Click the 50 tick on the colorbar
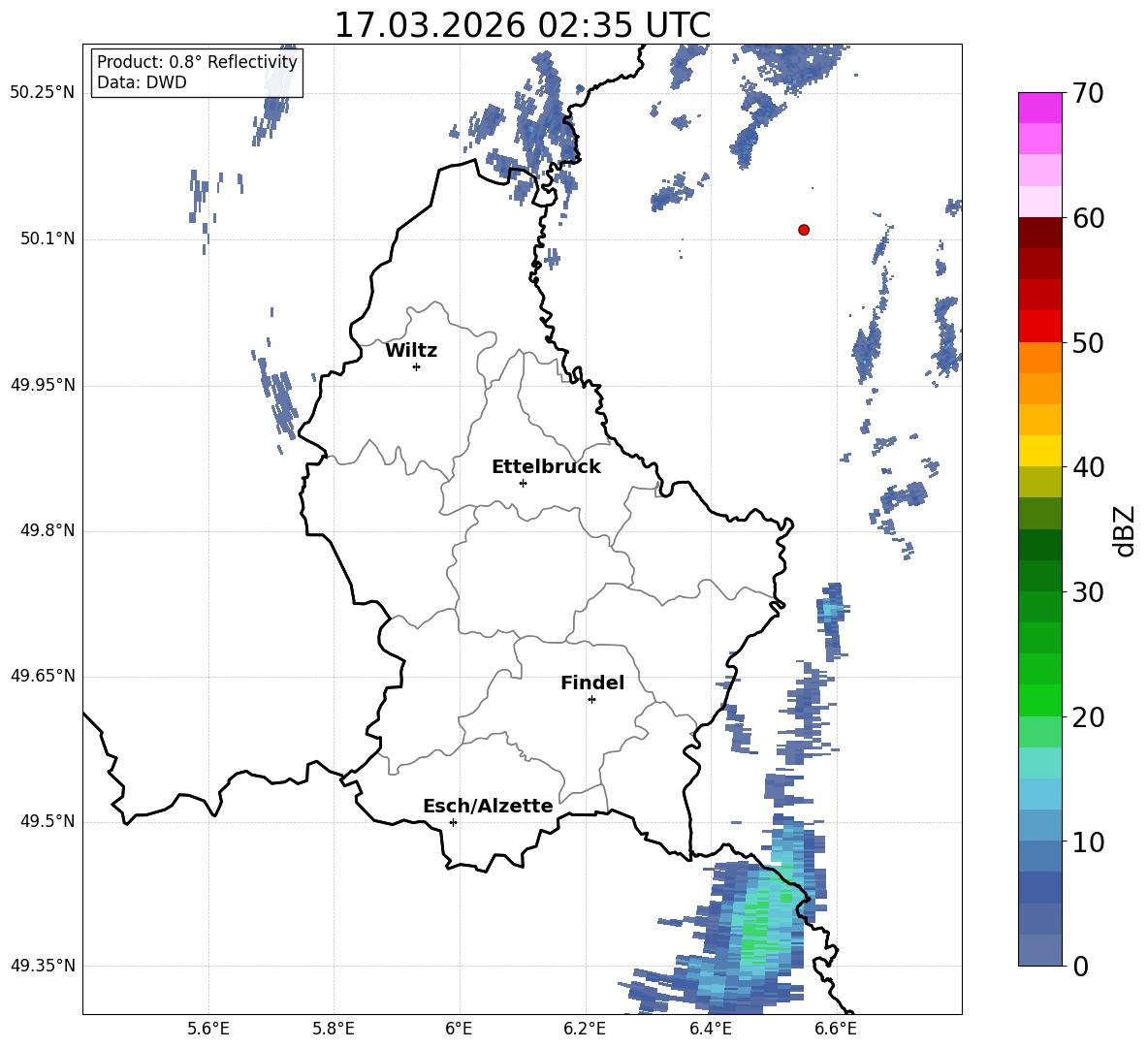This screenshot has height=1048, width=1148. pos(1088,342)
